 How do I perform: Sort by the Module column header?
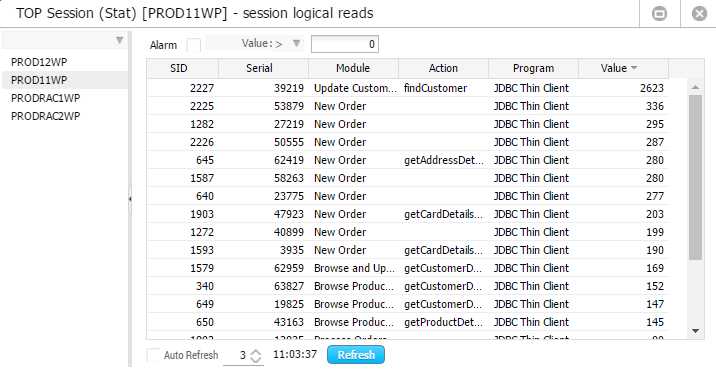(353, 68)
